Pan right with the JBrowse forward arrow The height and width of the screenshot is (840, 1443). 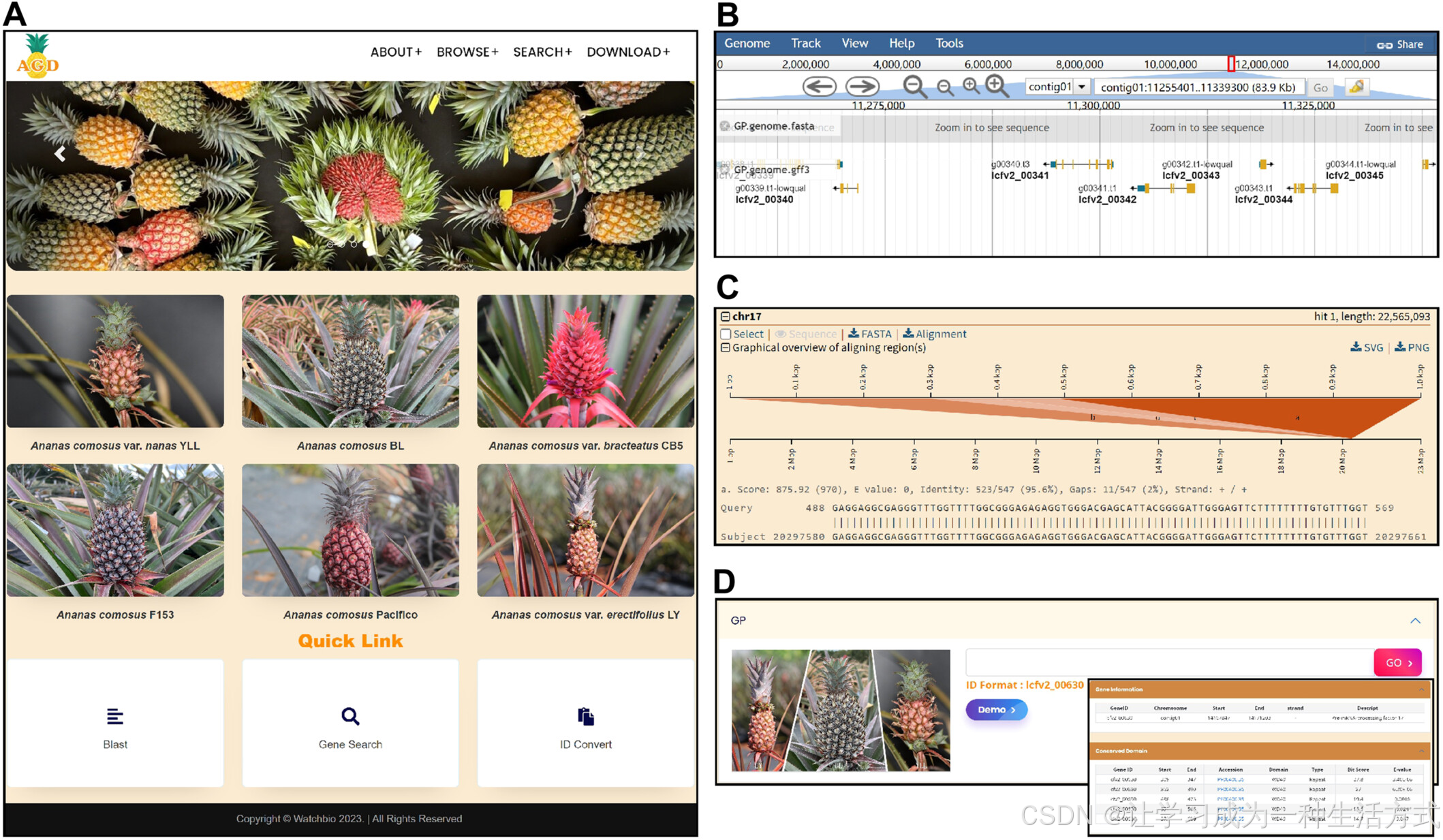coord(862,87)
